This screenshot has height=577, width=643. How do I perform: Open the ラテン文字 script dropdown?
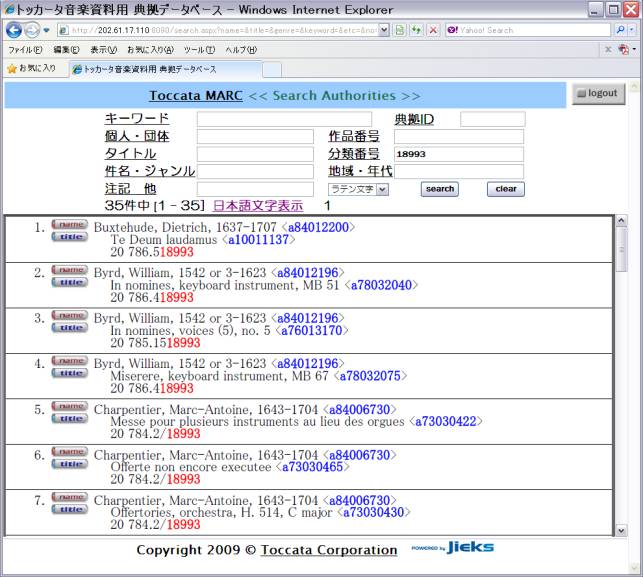(358, 189)
